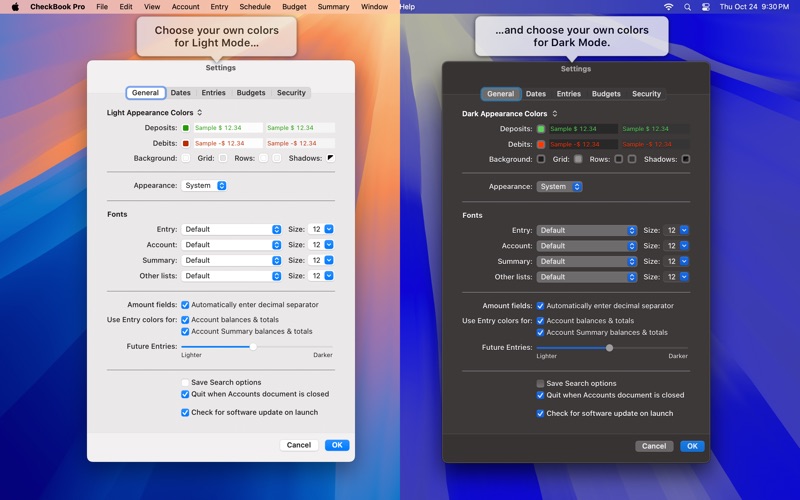Pick the green Deposits color in light settings

186,128
